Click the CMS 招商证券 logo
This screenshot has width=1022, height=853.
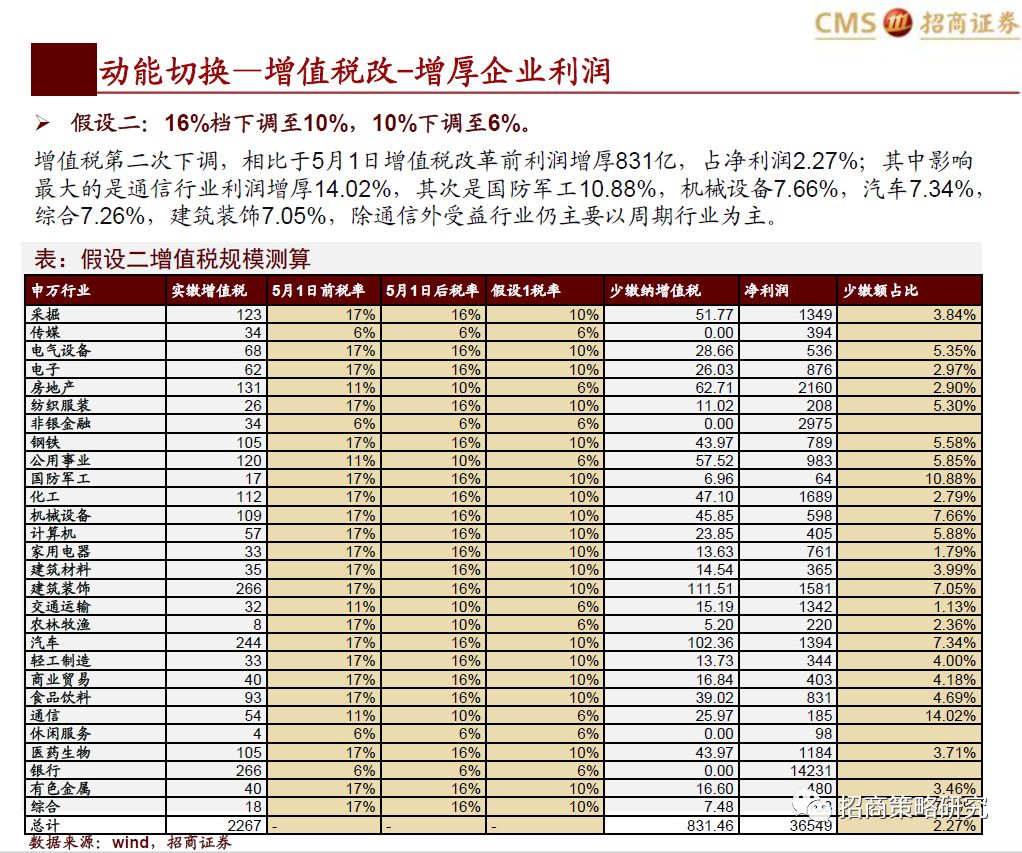pos(916,23)
